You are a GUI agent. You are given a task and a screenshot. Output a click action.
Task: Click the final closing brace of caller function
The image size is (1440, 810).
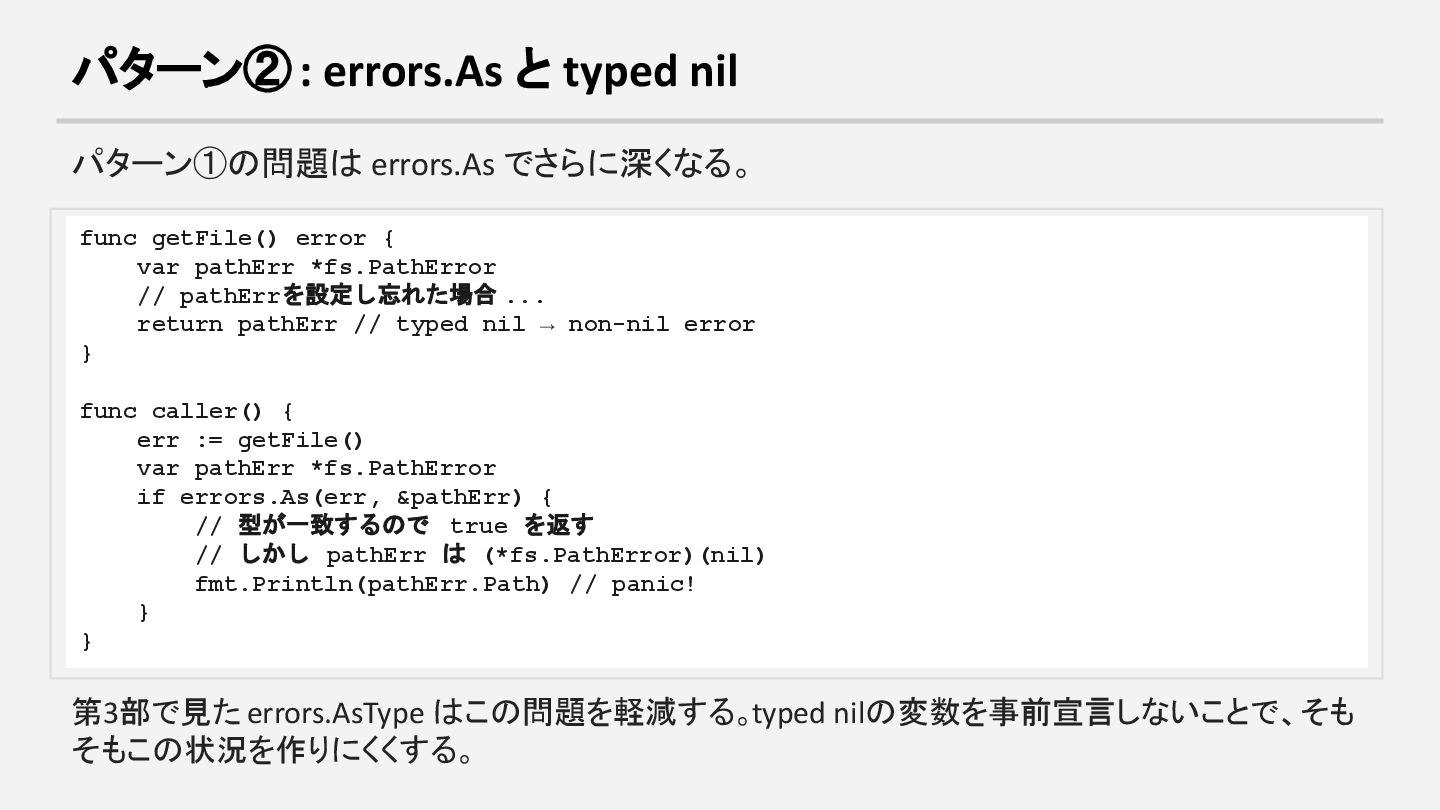pos(86,641)
